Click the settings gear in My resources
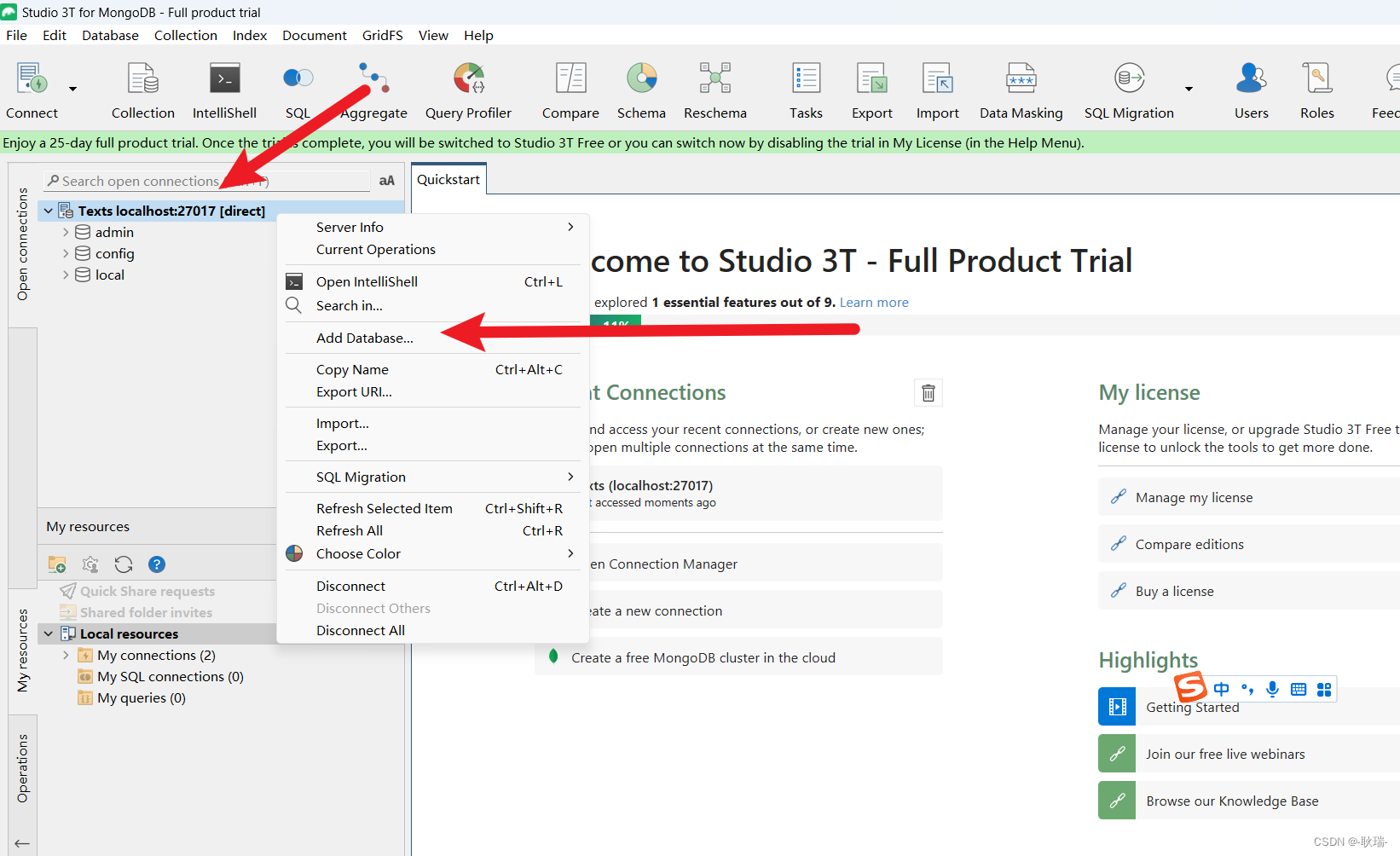1400x856 pixels. pyautogui.click(x=90, y=564)
